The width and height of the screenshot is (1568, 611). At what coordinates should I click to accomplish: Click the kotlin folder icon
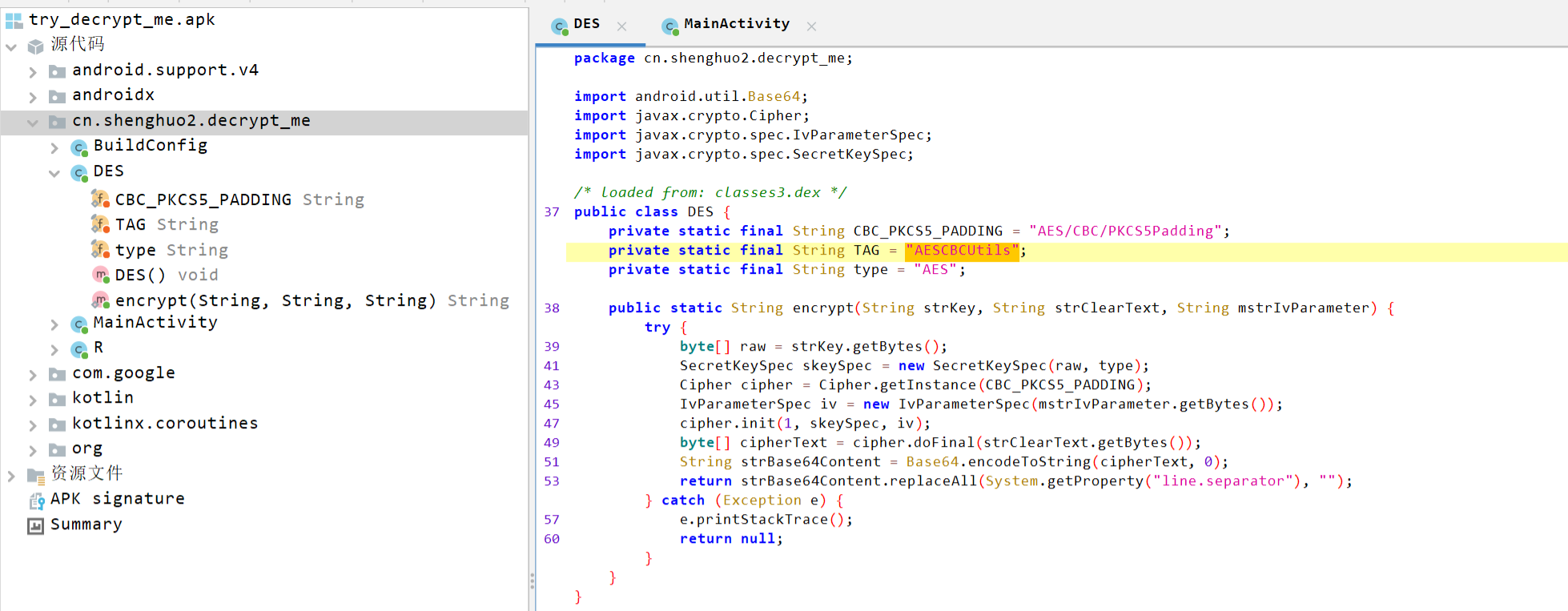click(57, 400)
